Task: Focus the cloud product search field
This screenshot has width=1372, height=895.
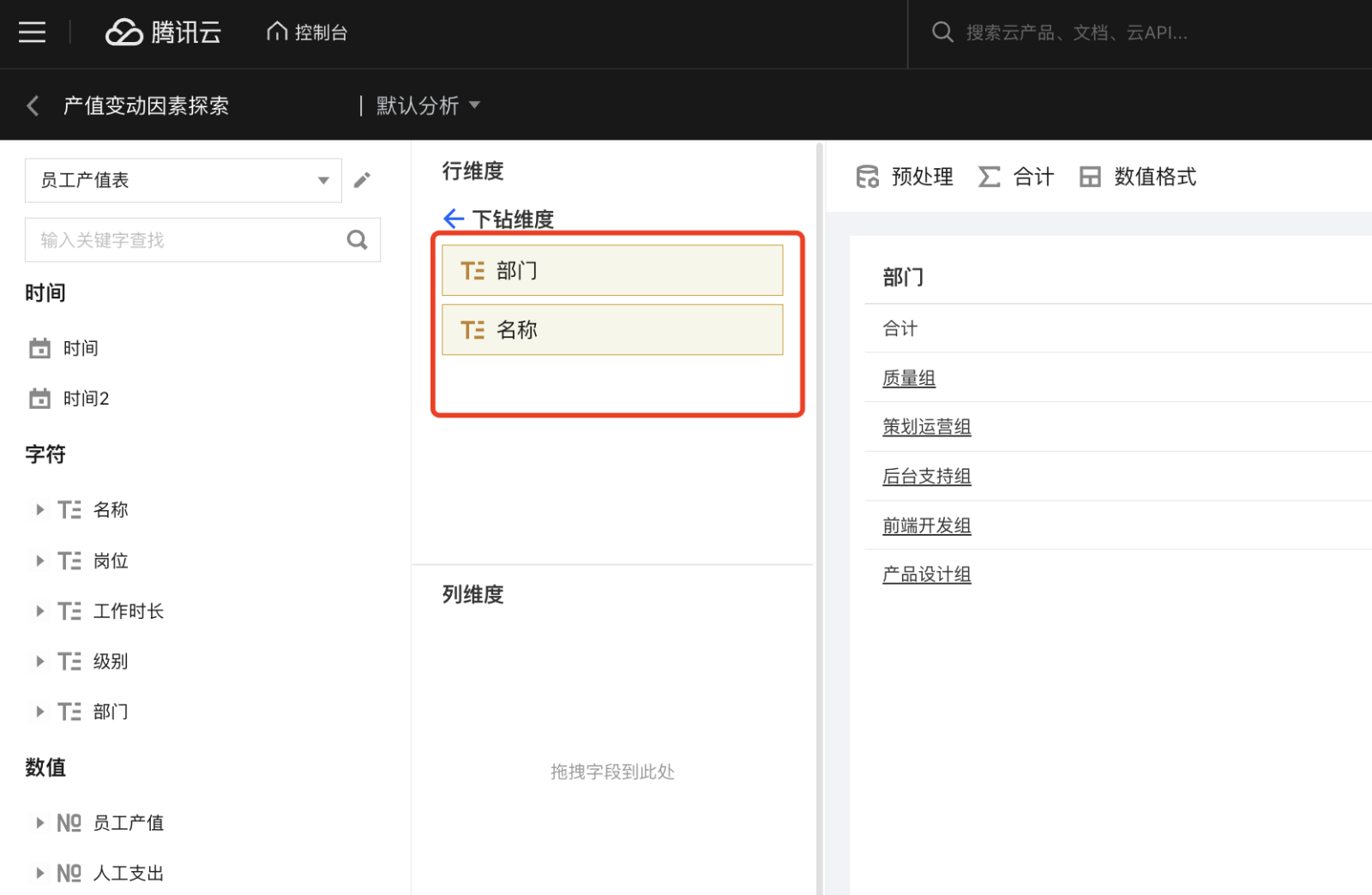Action: tap(1076, 33)
